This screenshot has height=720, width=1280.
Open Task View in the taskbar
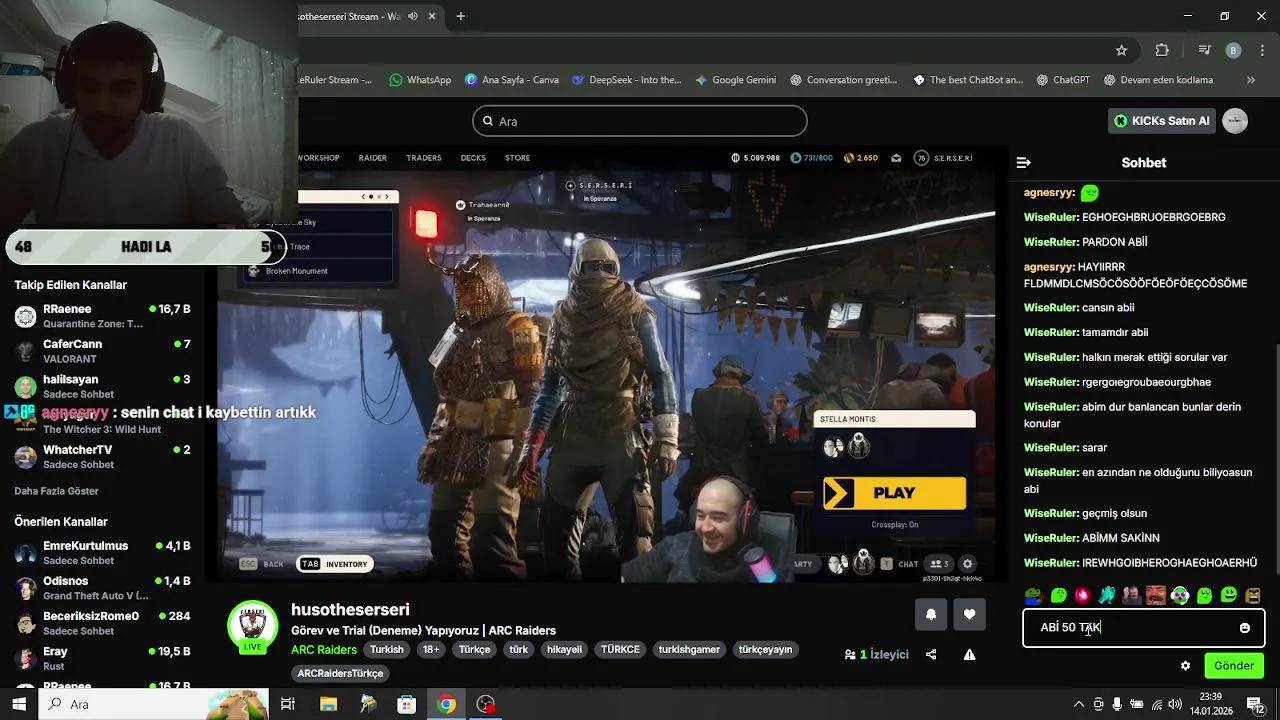(x=288, y=704)
